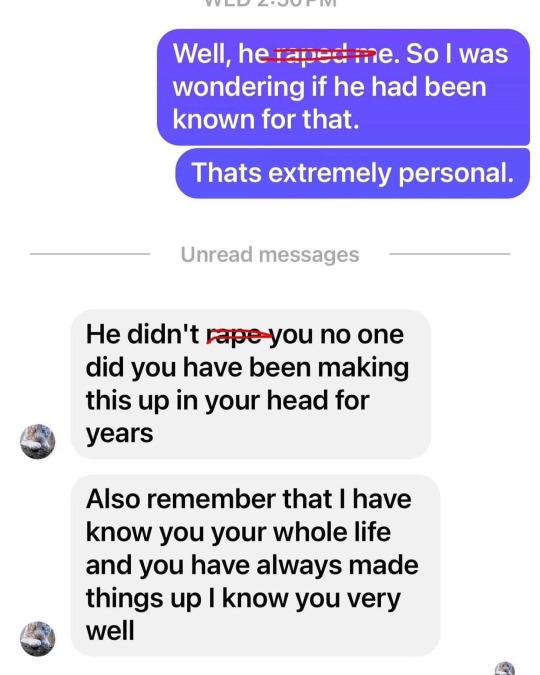Tap the 'know you your whole life' line
Viewport: 540px width, 675px height.
[238, 533]
